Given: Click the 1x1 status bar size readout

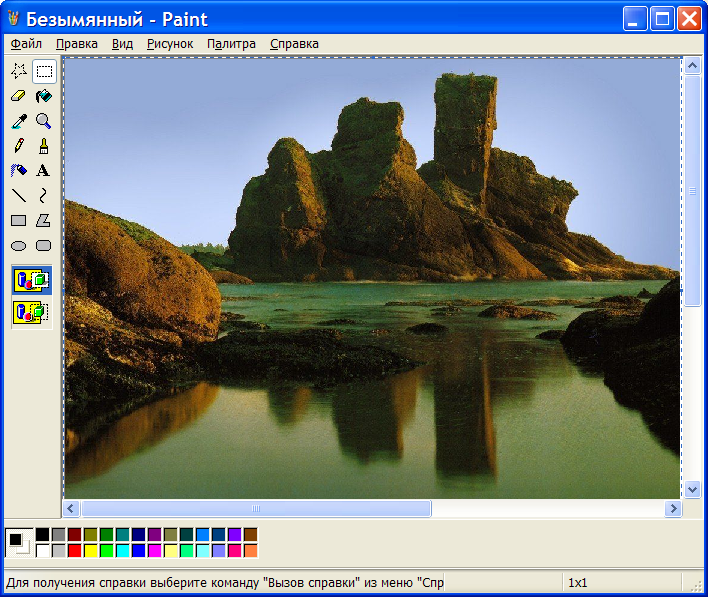Looking at the screenshot, I should pos(578,583).
